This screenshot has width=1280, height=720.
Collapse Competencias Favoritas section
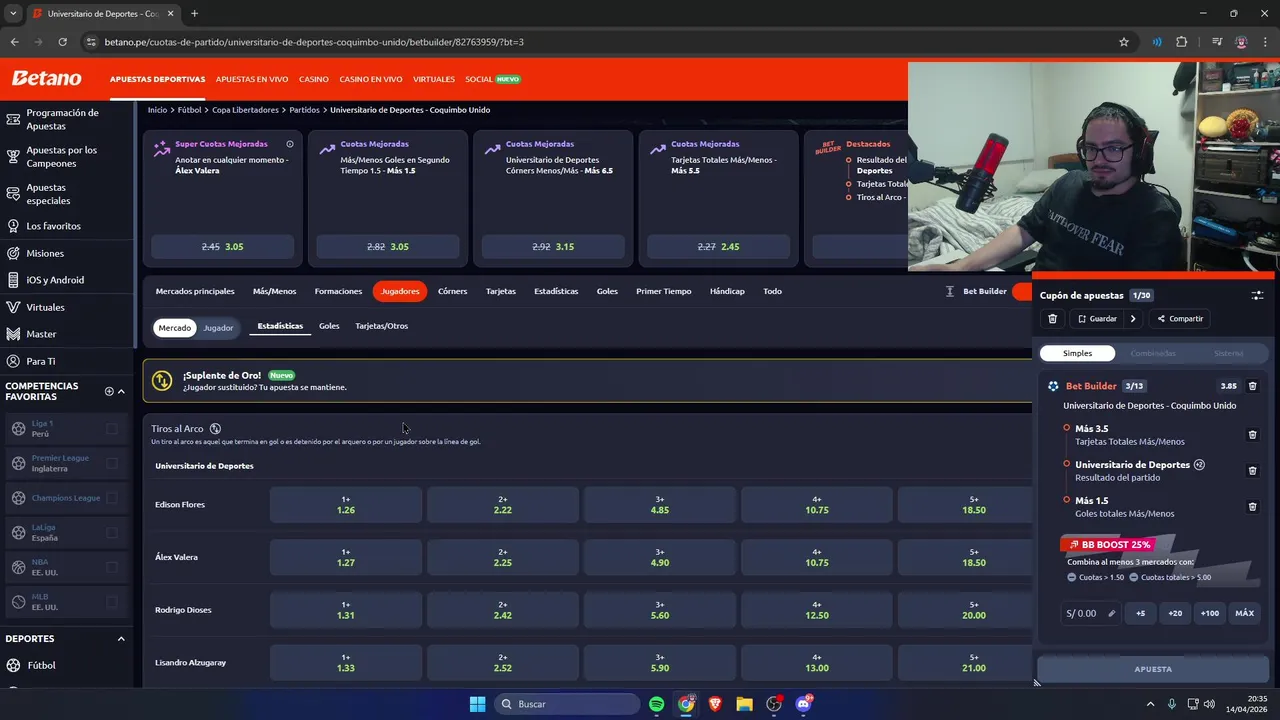pos(121,391)
